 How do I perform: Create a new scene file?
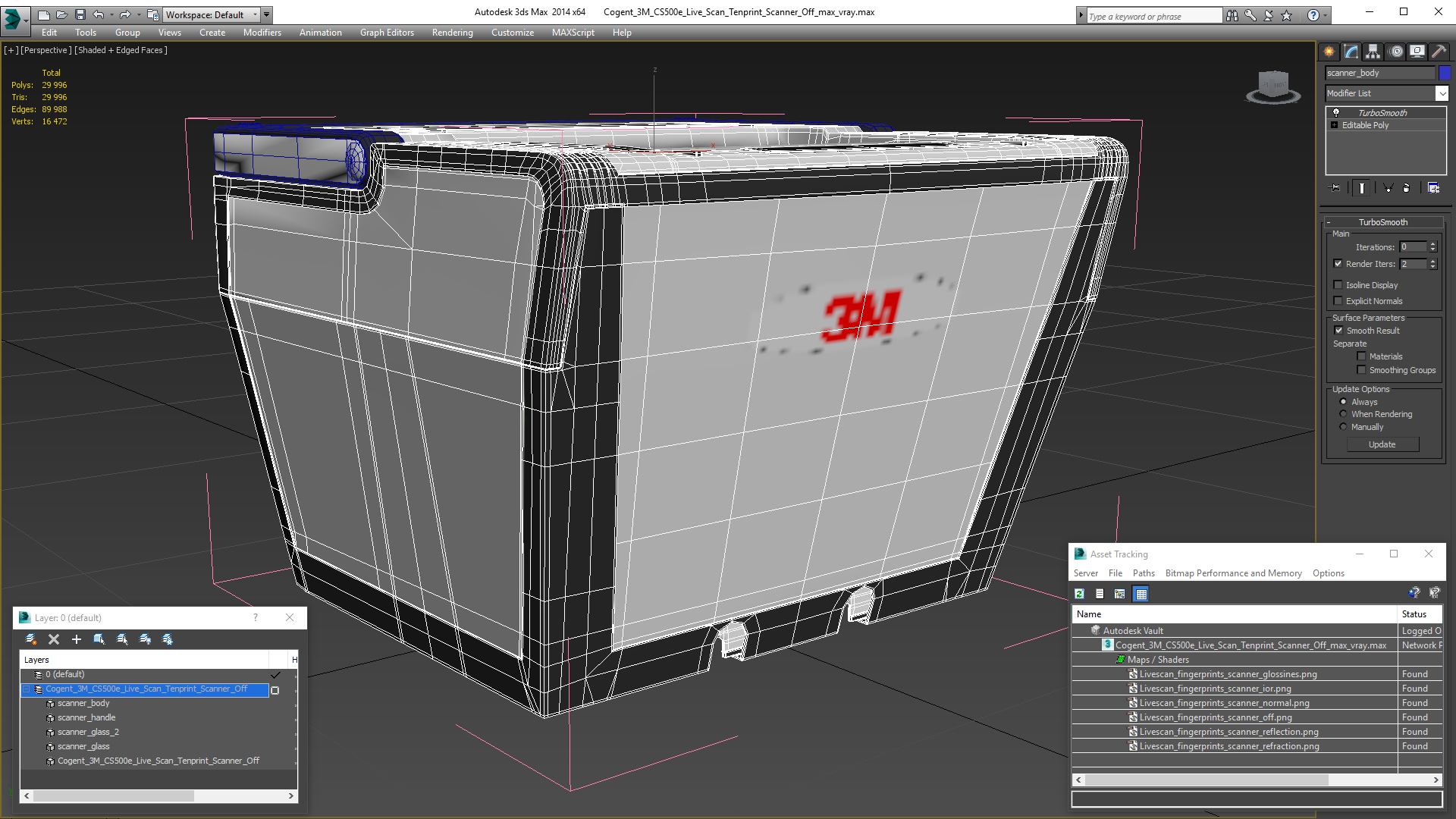(43, 14)
